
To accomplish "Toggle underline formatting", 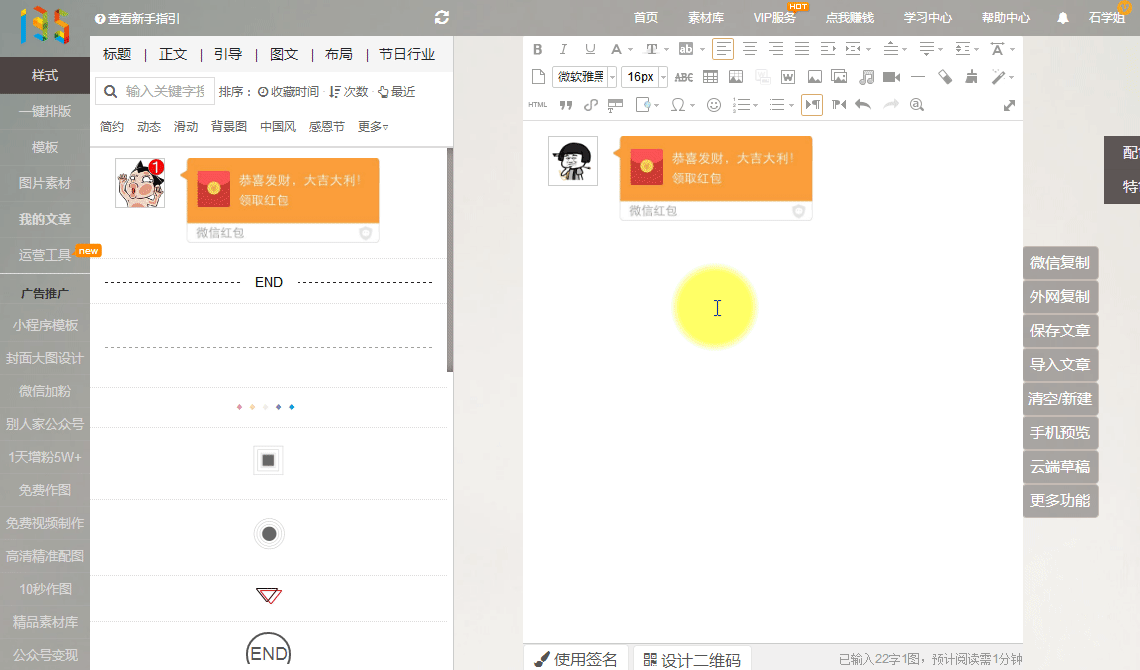I will click(x=590, y=49).
